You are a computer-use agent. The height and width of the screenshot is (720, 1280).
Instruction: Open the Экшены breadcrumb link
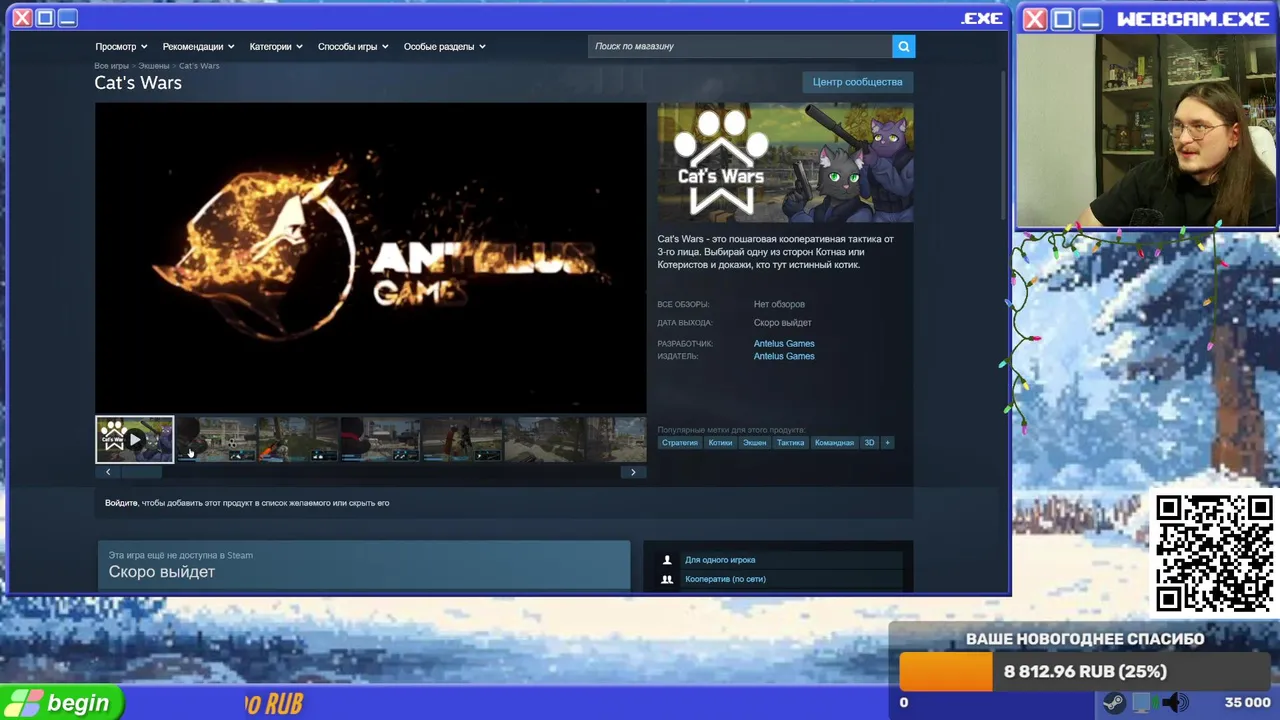154,66
